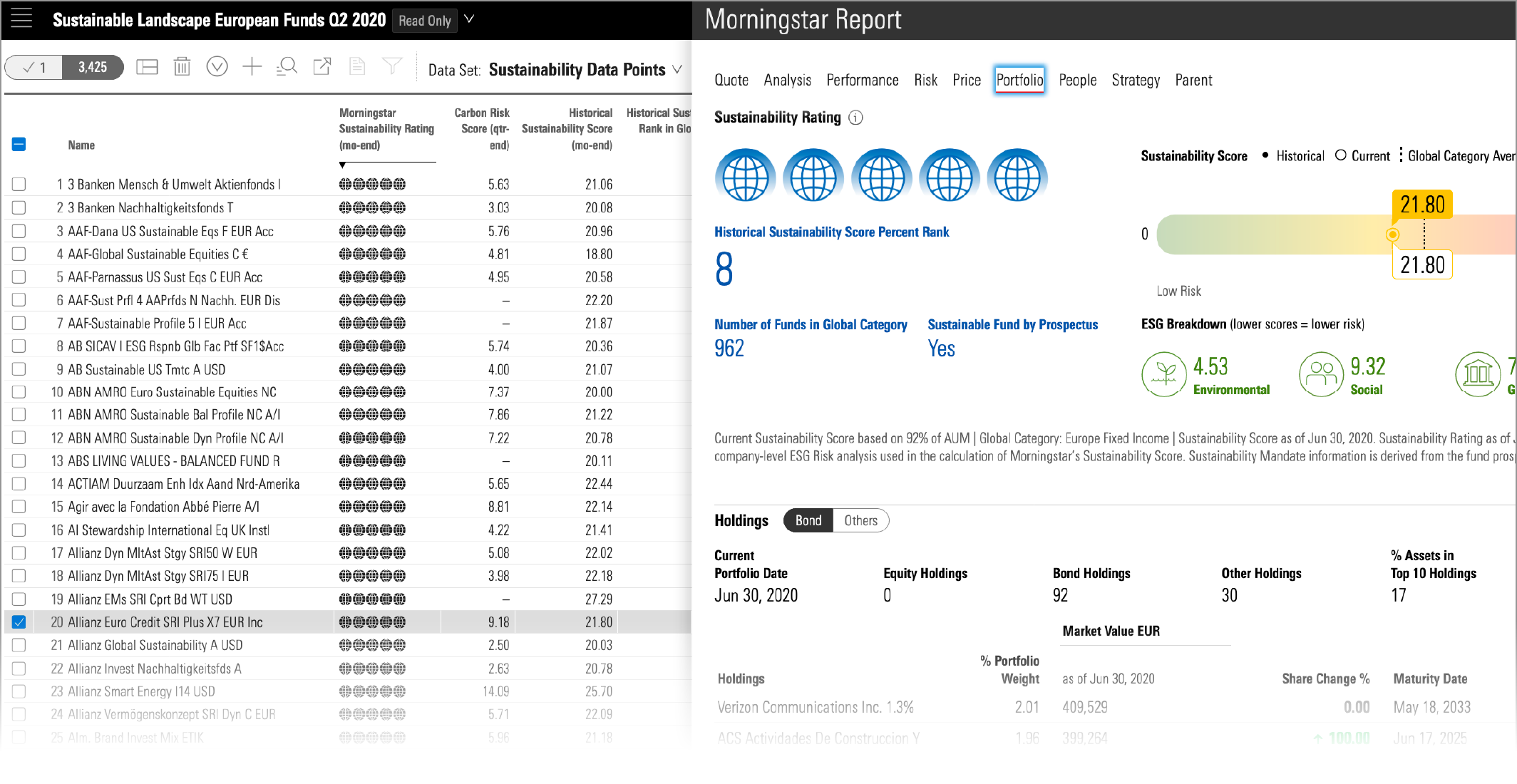Click the export arrow icon
The height and width of the screenshot is (784, 1517).
coord(322,67)
